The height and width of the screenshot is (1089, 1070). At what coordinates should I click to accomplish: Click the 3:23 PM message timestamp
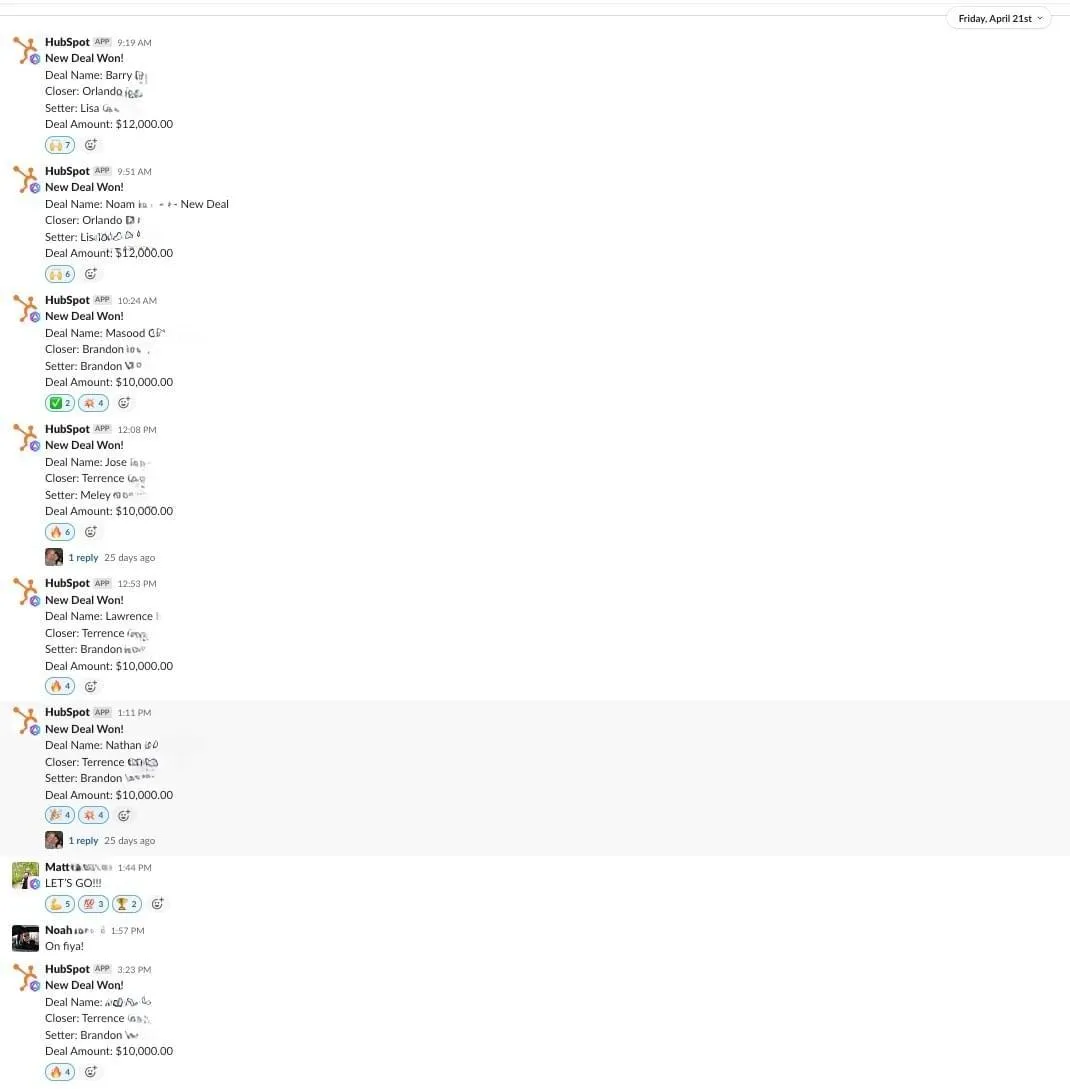click(x=134, y=970)
